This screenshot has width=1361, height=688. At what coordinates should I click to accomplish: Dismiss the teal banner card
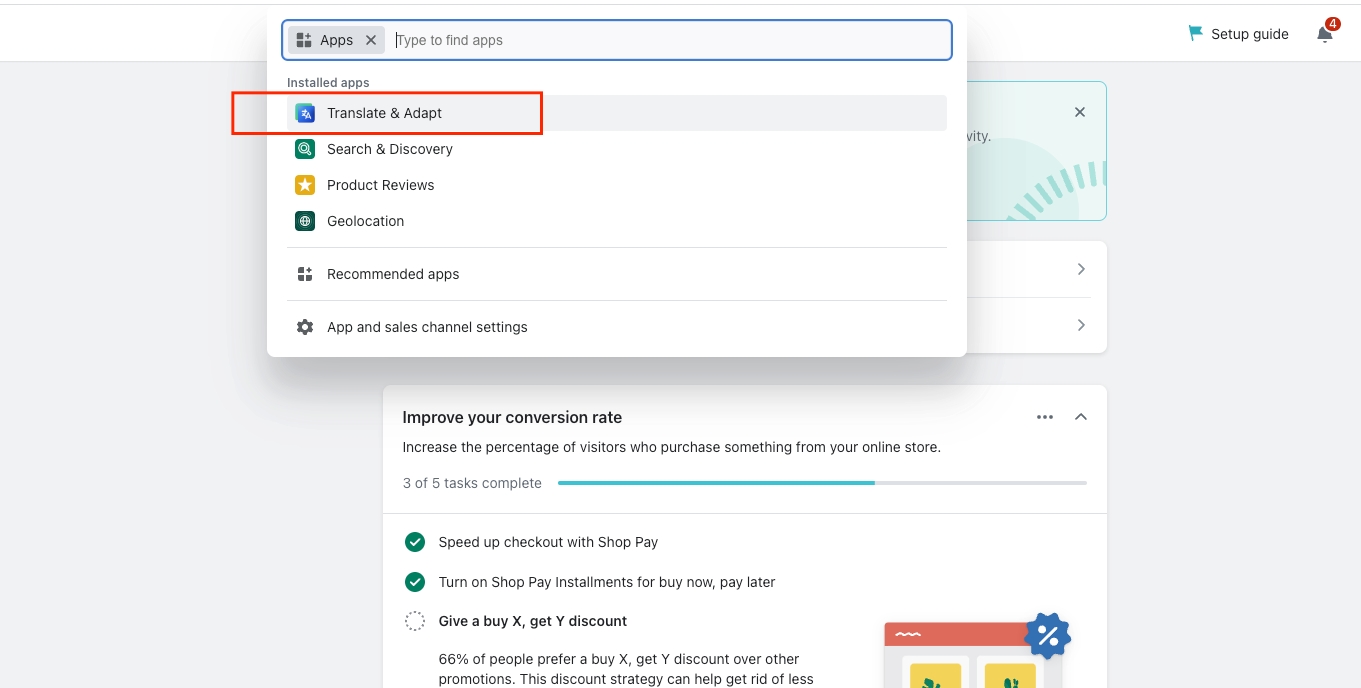(x=1079, y=113)
